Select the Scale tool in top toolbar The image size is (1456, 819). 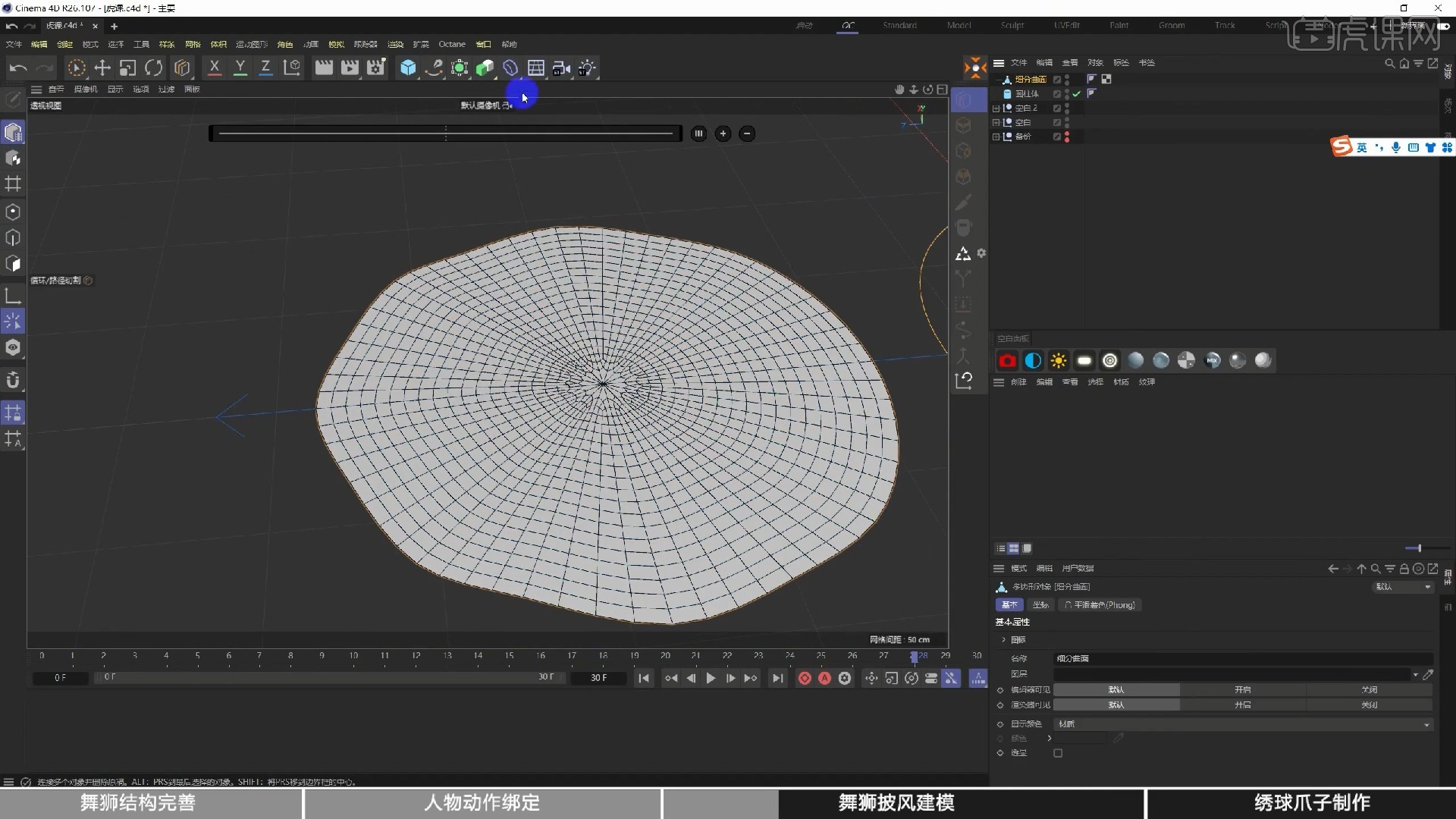tap(128, 68)
